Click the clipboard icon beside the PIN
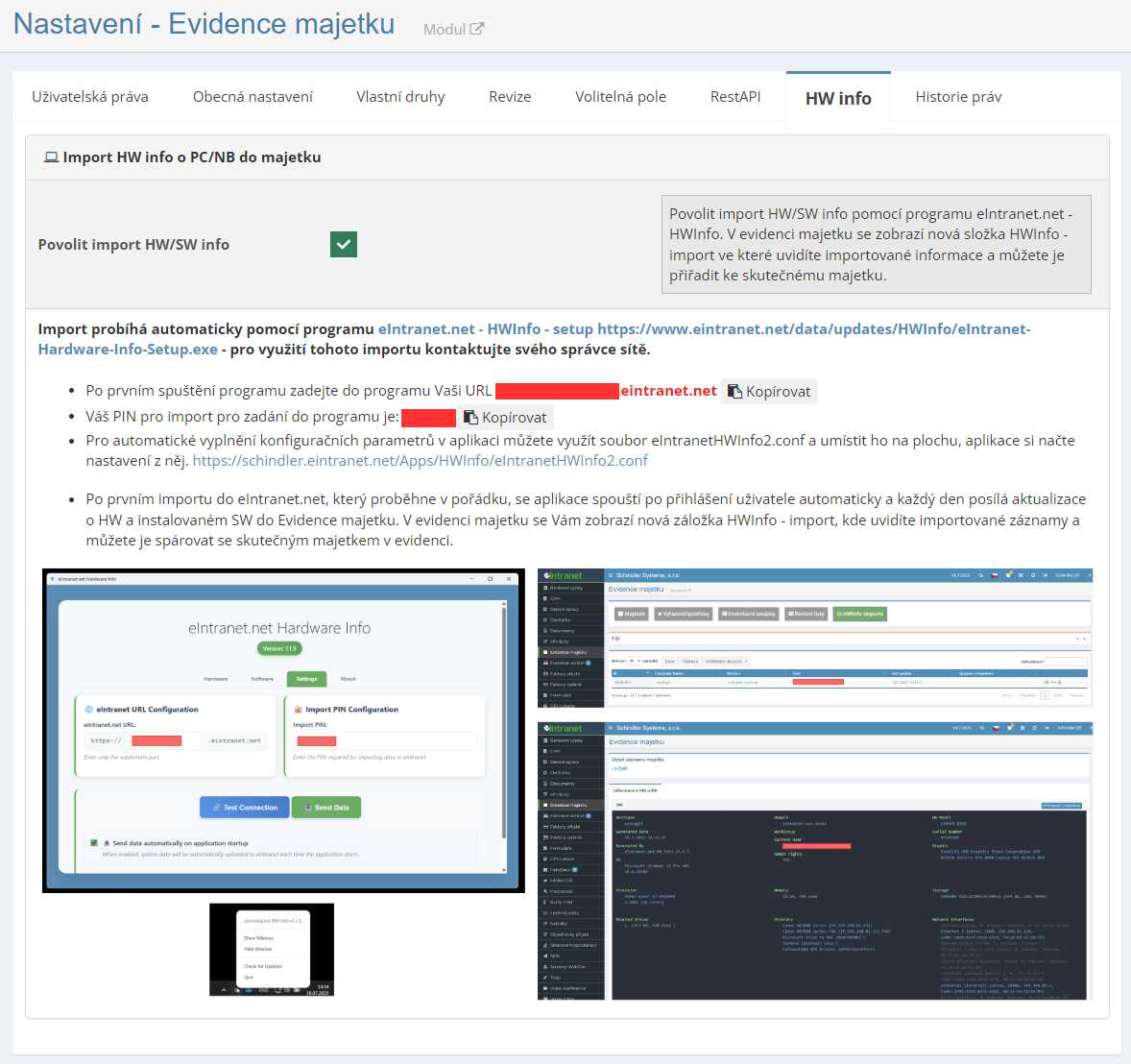Screen dimensions: 1131x1064 470,417
